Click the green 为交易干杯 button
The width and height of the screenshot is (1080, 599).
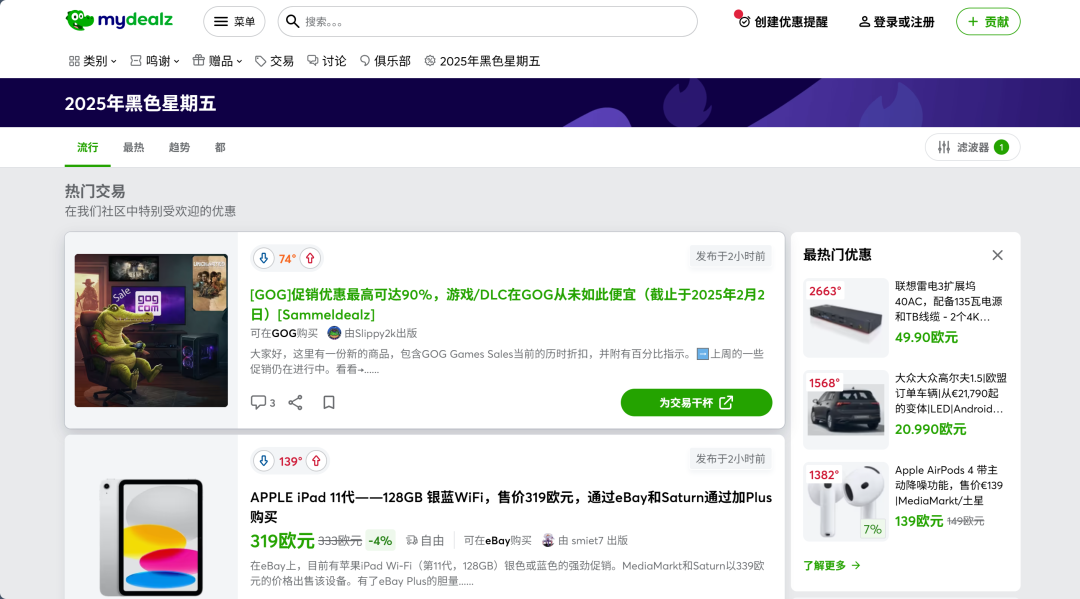[696, 402]
